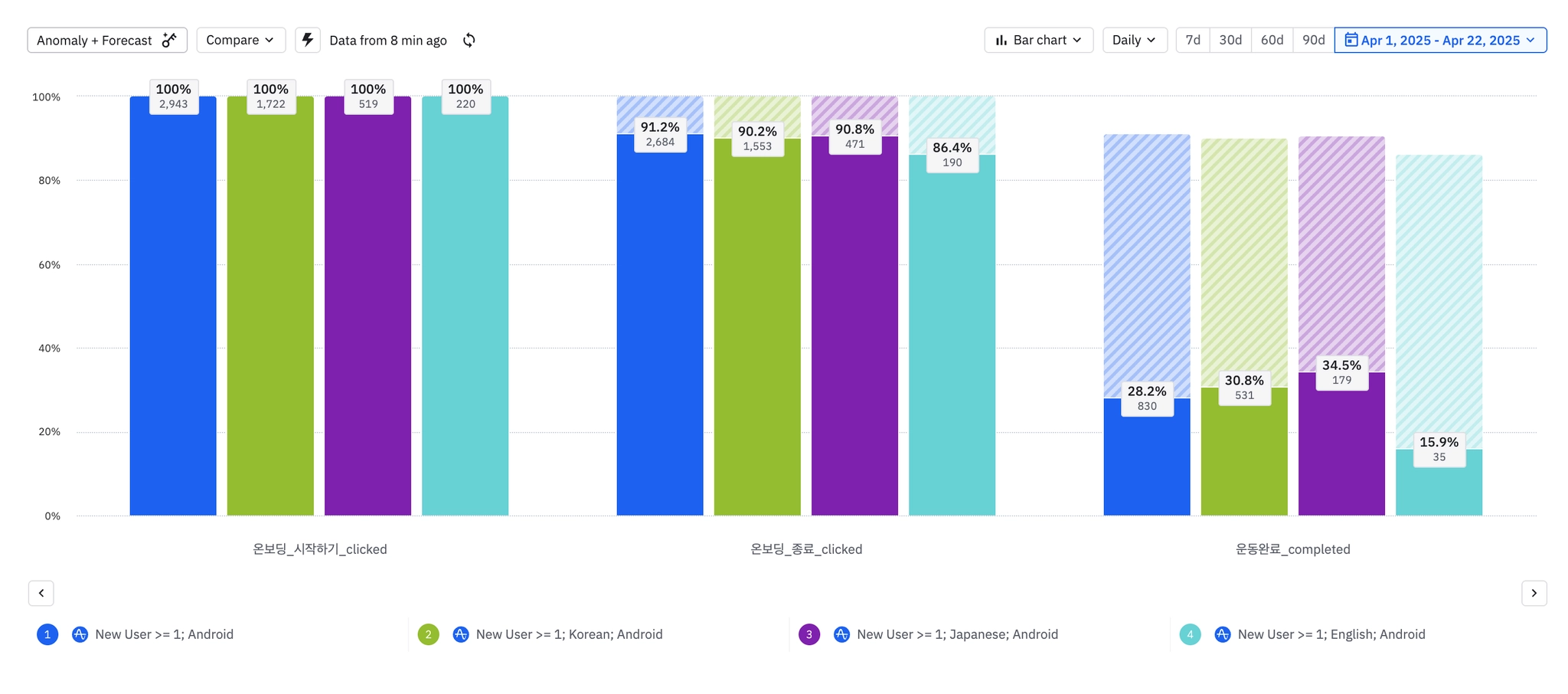The height and width of the screenshot is (694, 1568).
Task: Click right arrow to page legend forward
Action: (x=1534, y=593)
